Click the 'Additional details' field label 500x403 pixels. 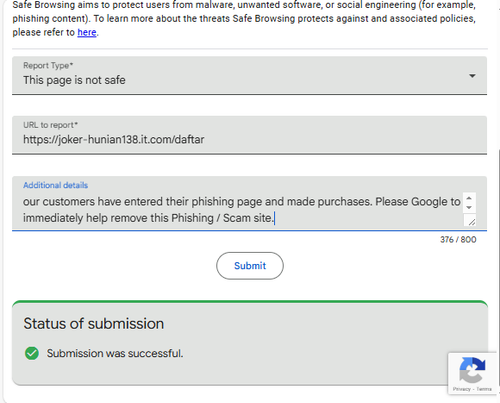tap(55, 185)
